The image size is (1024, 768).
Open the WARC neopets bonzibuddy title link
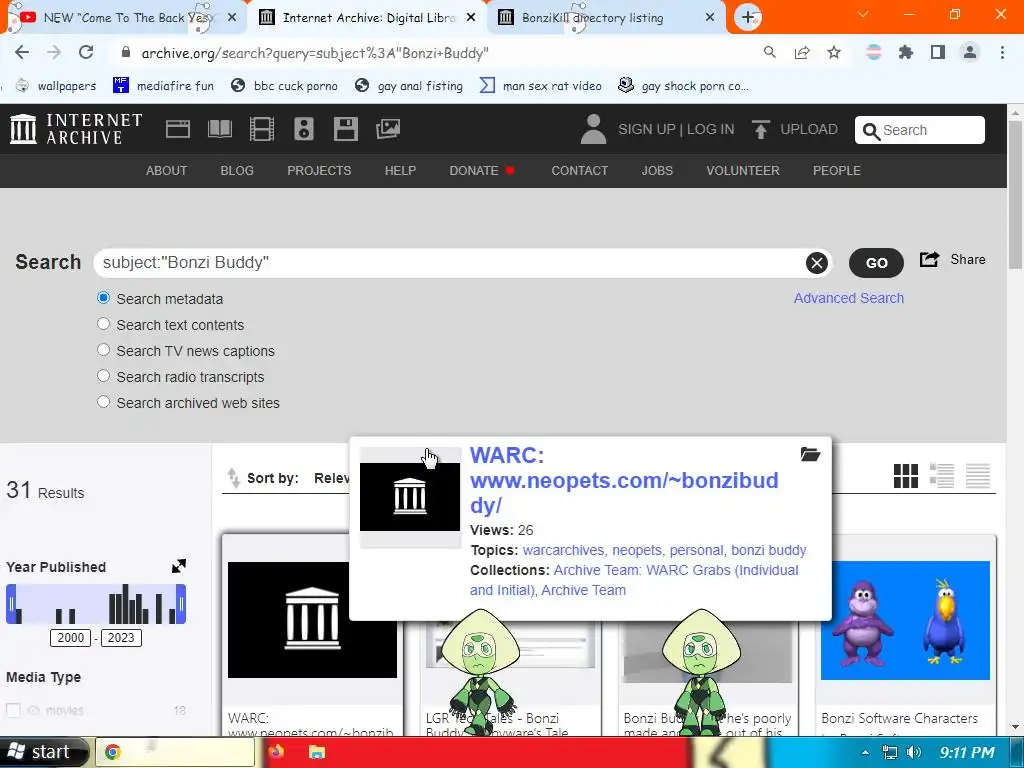point(624,480)
